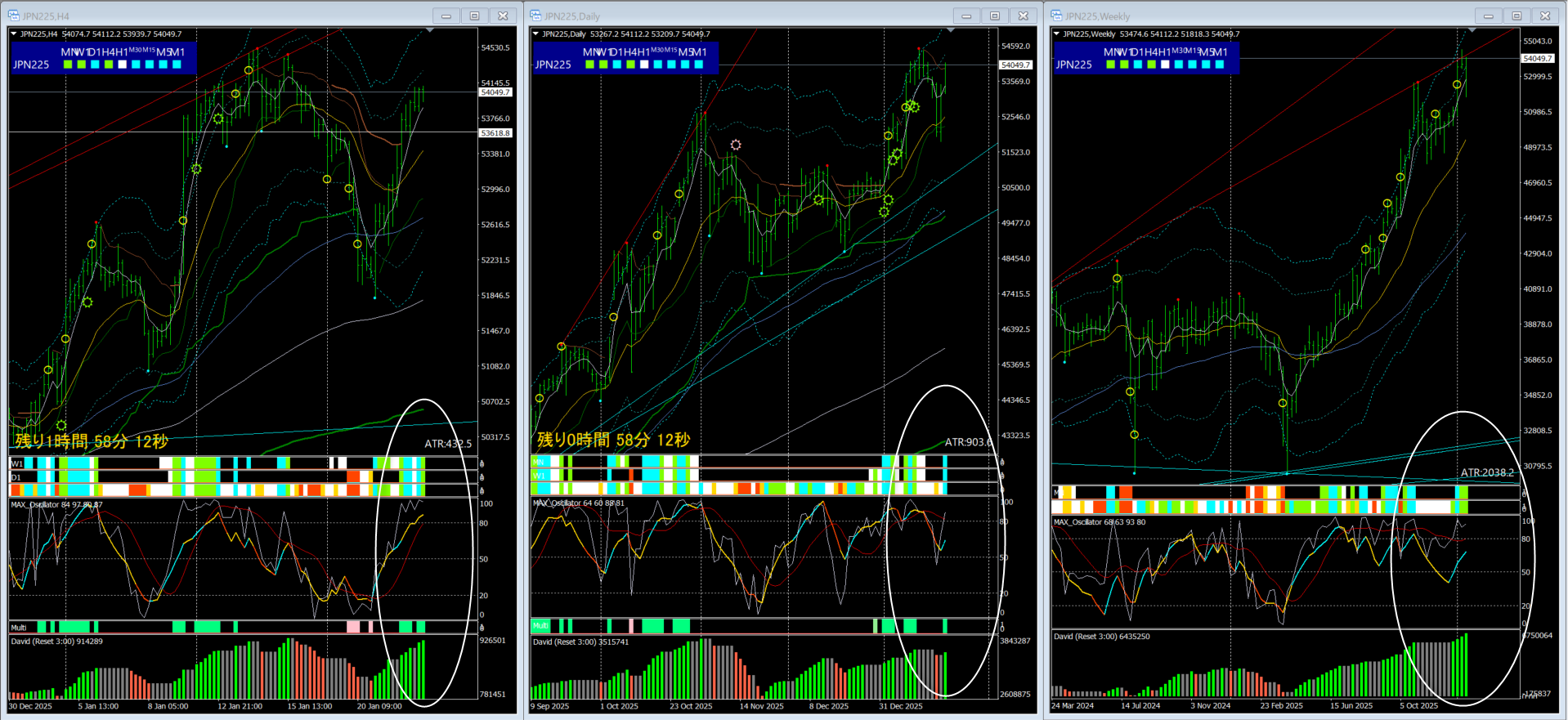The image size is (1568, 720).
Task: Open the dropdown arrow beside JPN225,Daily label
Action: pos(535,34)
